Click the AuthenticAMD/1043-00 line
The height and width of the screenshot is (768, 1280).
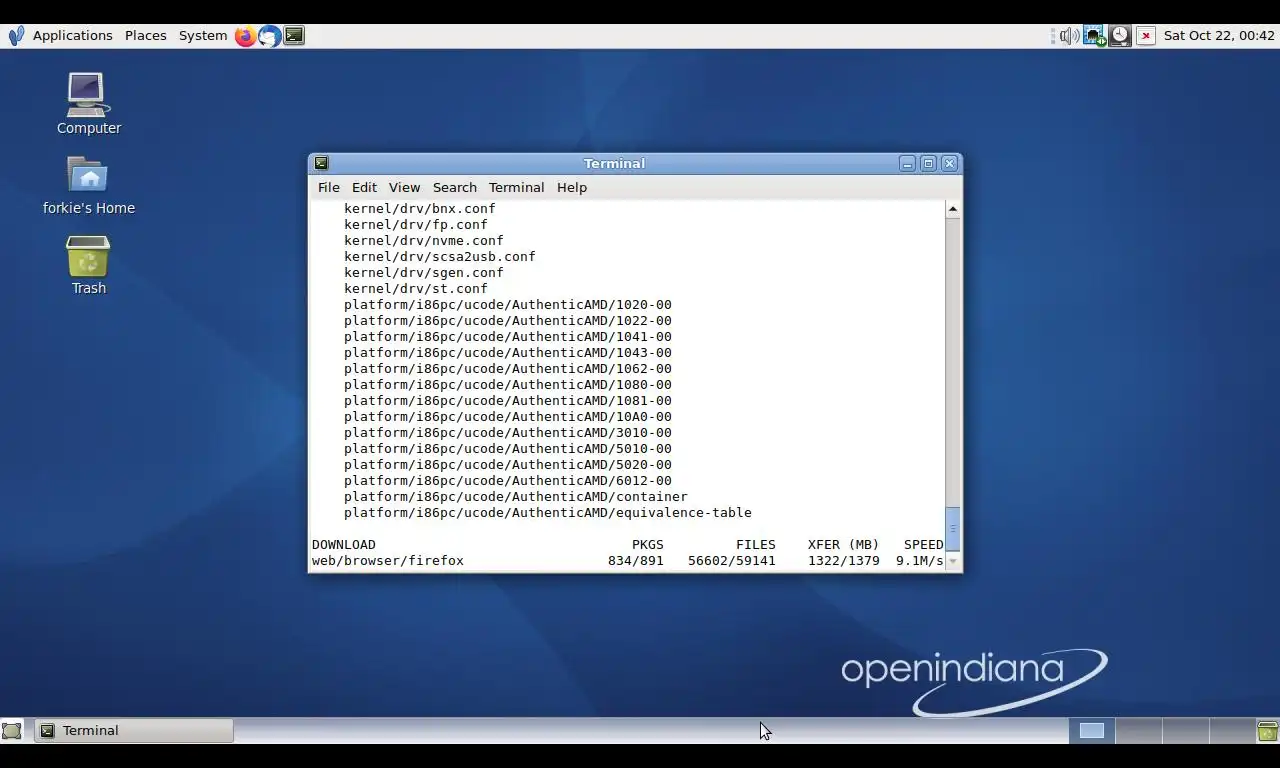pos(508,353)
